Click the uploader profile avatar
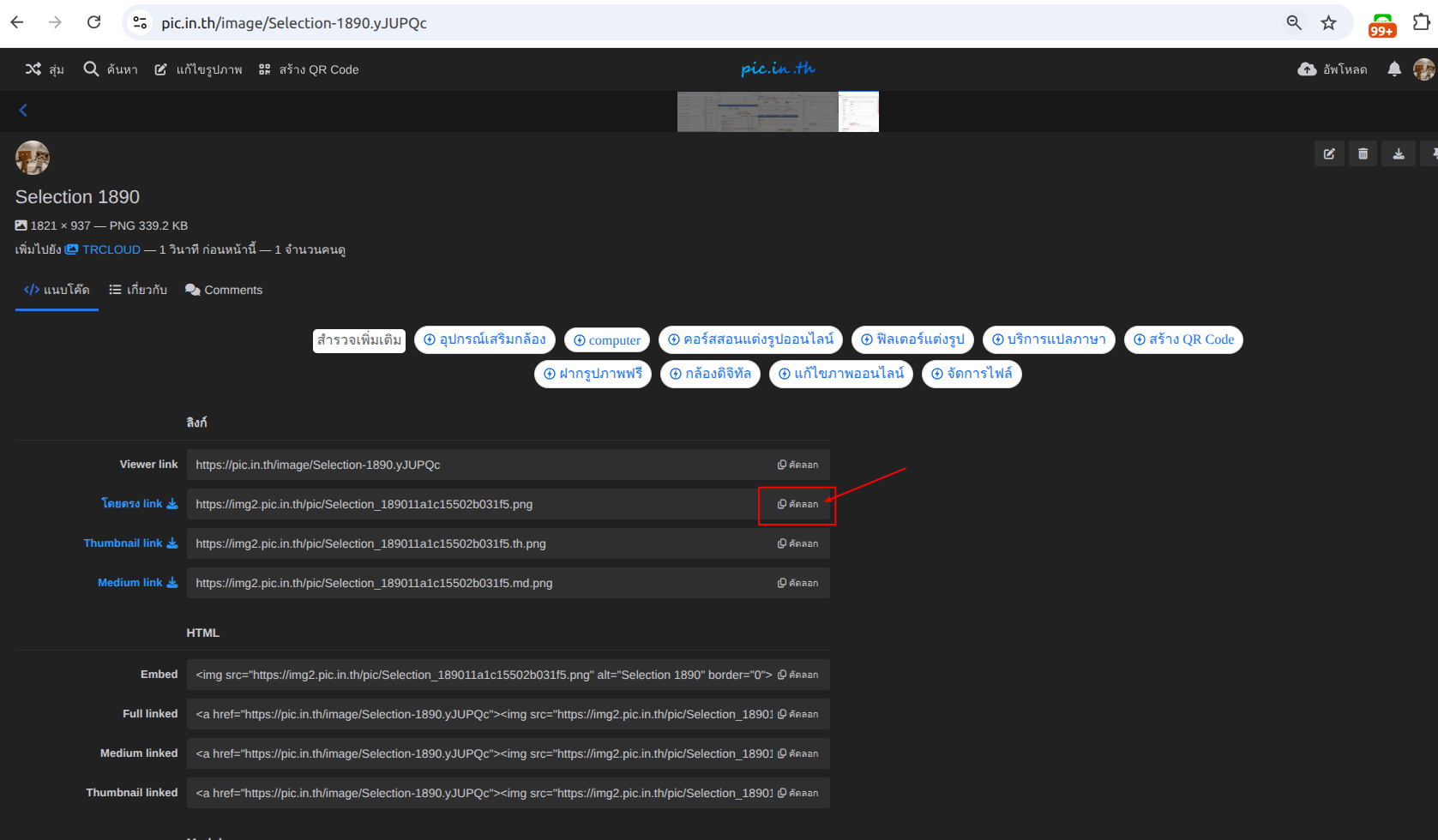The image size is (1438, 840). point(33,158)
